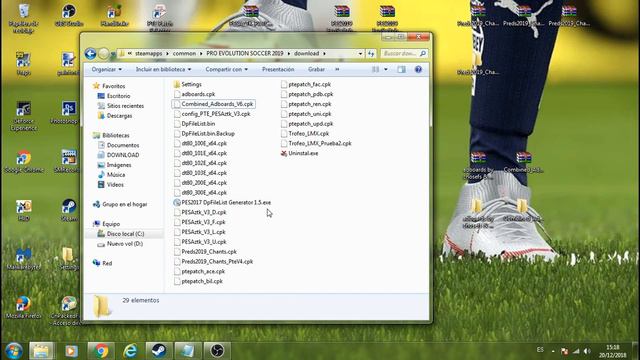Click the download breadcrumb segment
The height and width of the screenshot is (360, 640).
pyautogui.click(x=307, y=53)
